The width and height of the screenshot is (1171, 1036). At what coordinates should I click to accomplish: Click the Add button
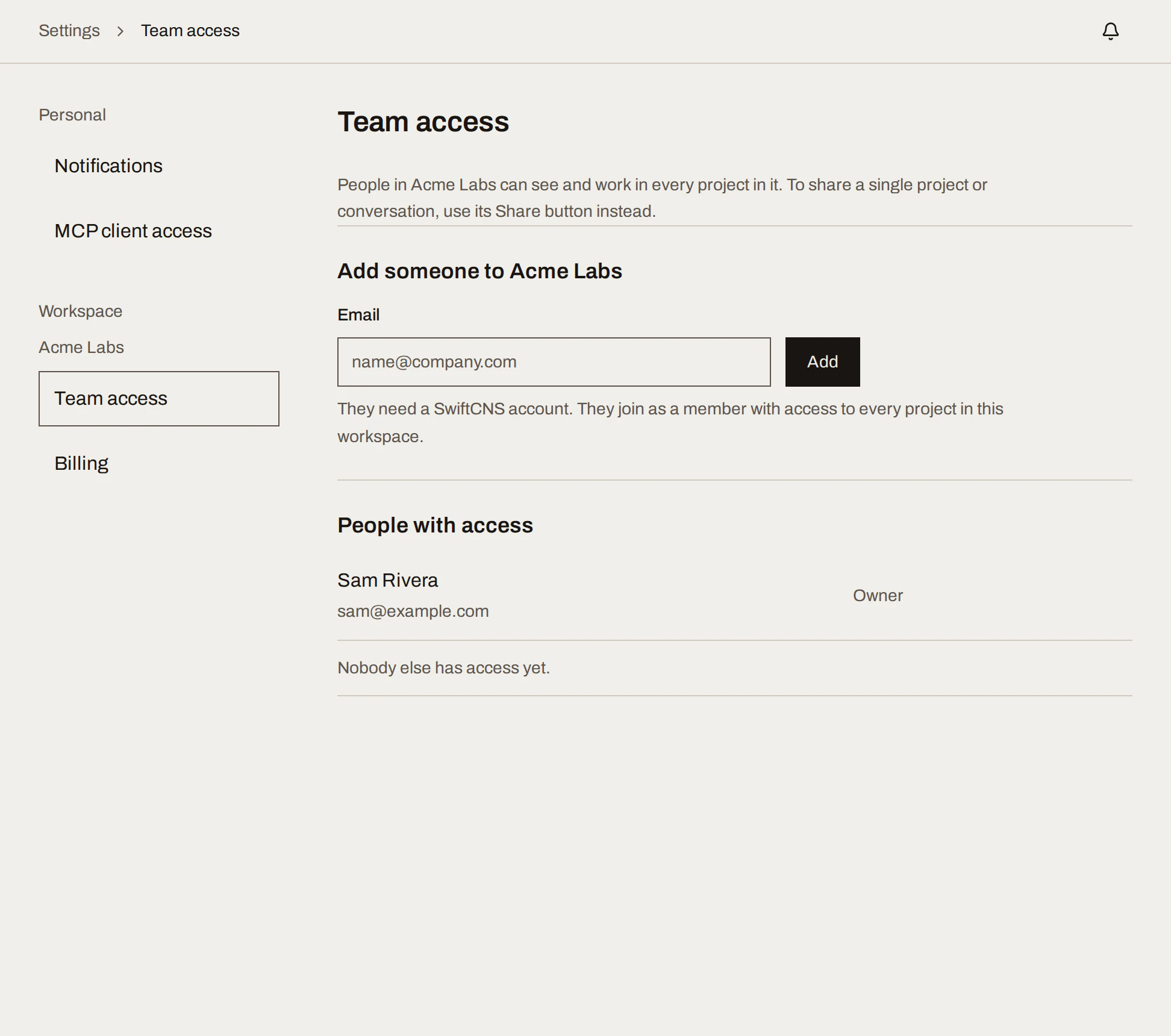[x=823, y=362]
